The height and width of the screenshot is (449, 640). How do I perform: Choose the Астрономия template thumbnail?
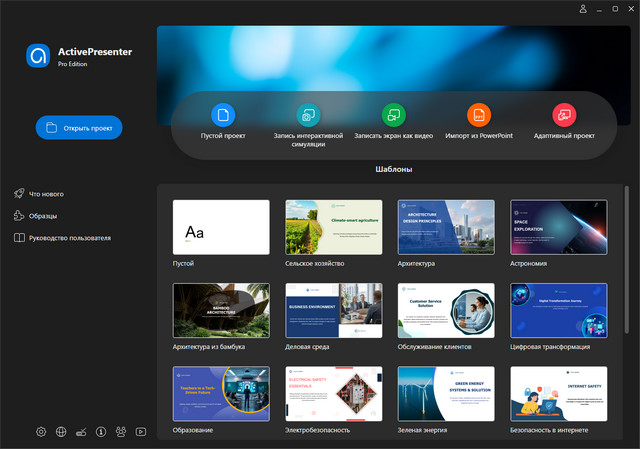click(558, 227)
